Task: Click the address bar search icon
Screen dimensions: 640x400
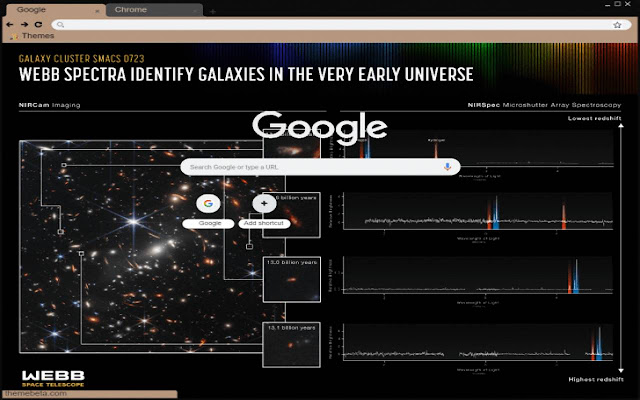Action: [60, 25]
